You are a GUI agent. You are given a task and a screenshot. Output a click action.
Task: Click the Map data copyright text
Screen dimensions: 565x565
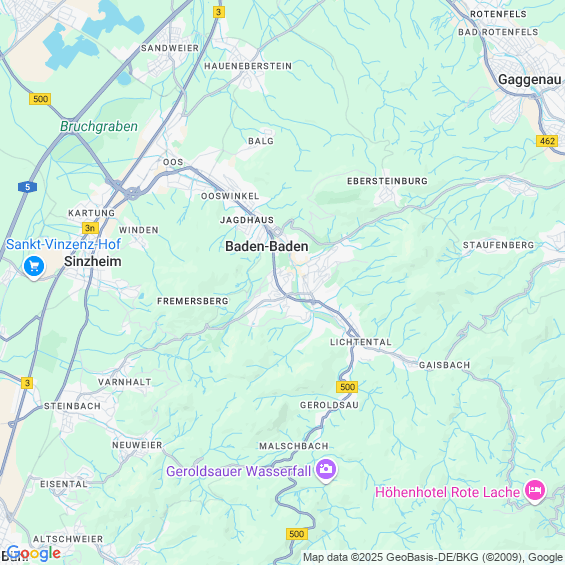433,557
